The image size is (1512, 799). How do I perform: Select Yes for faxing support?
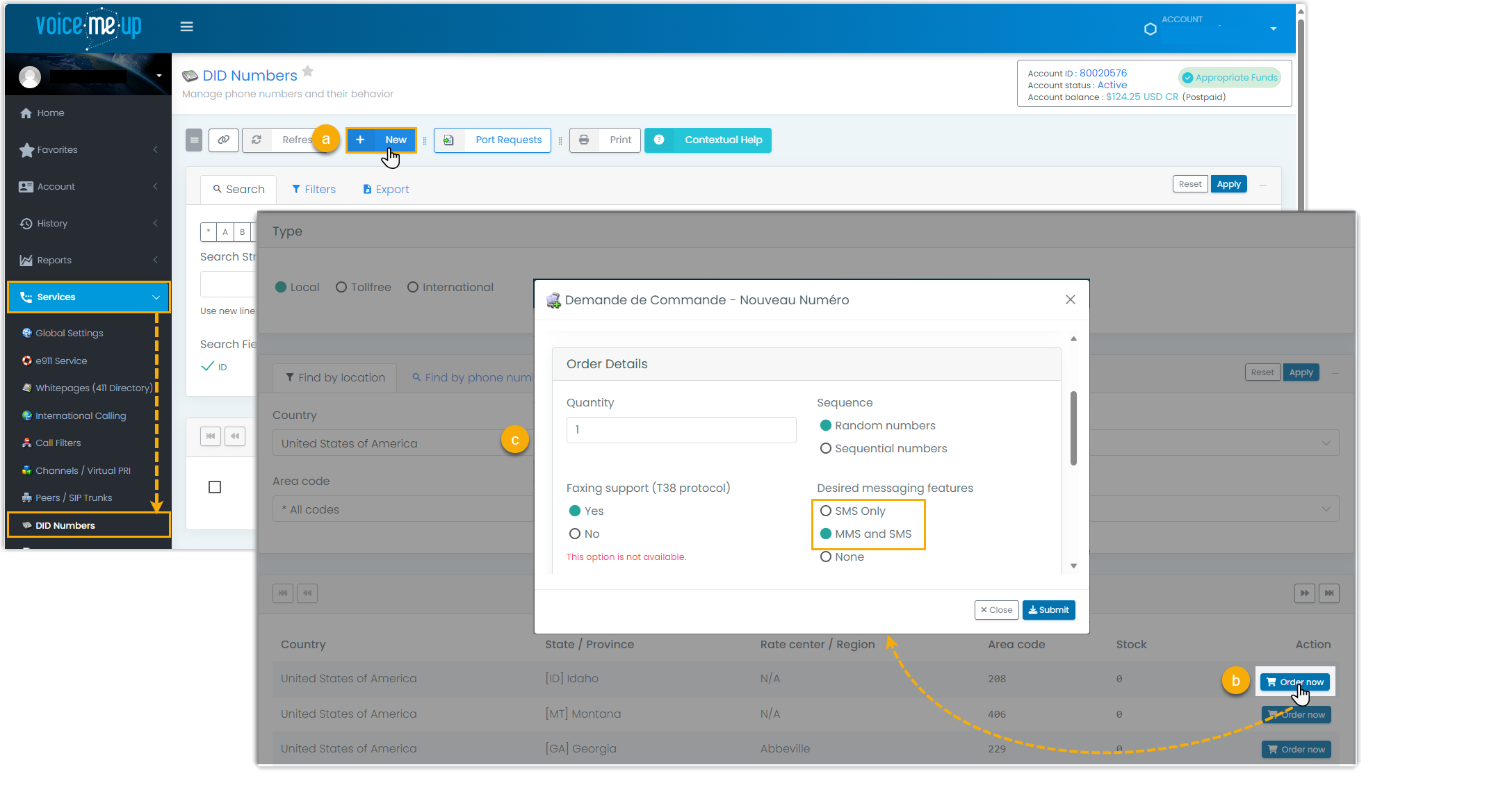[575, 511]
